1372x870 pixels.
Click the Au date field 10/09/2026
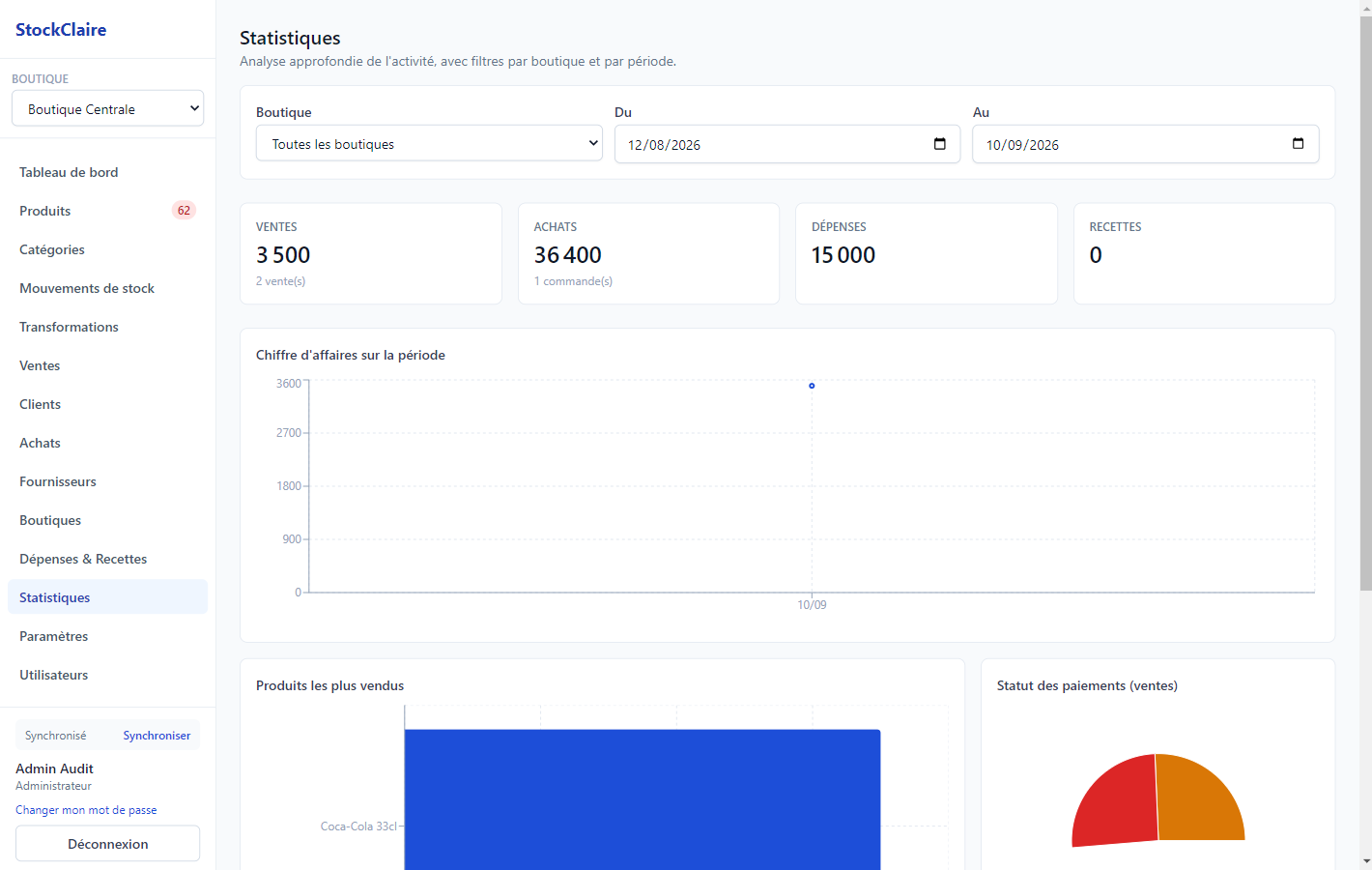tap(1145, 144)
